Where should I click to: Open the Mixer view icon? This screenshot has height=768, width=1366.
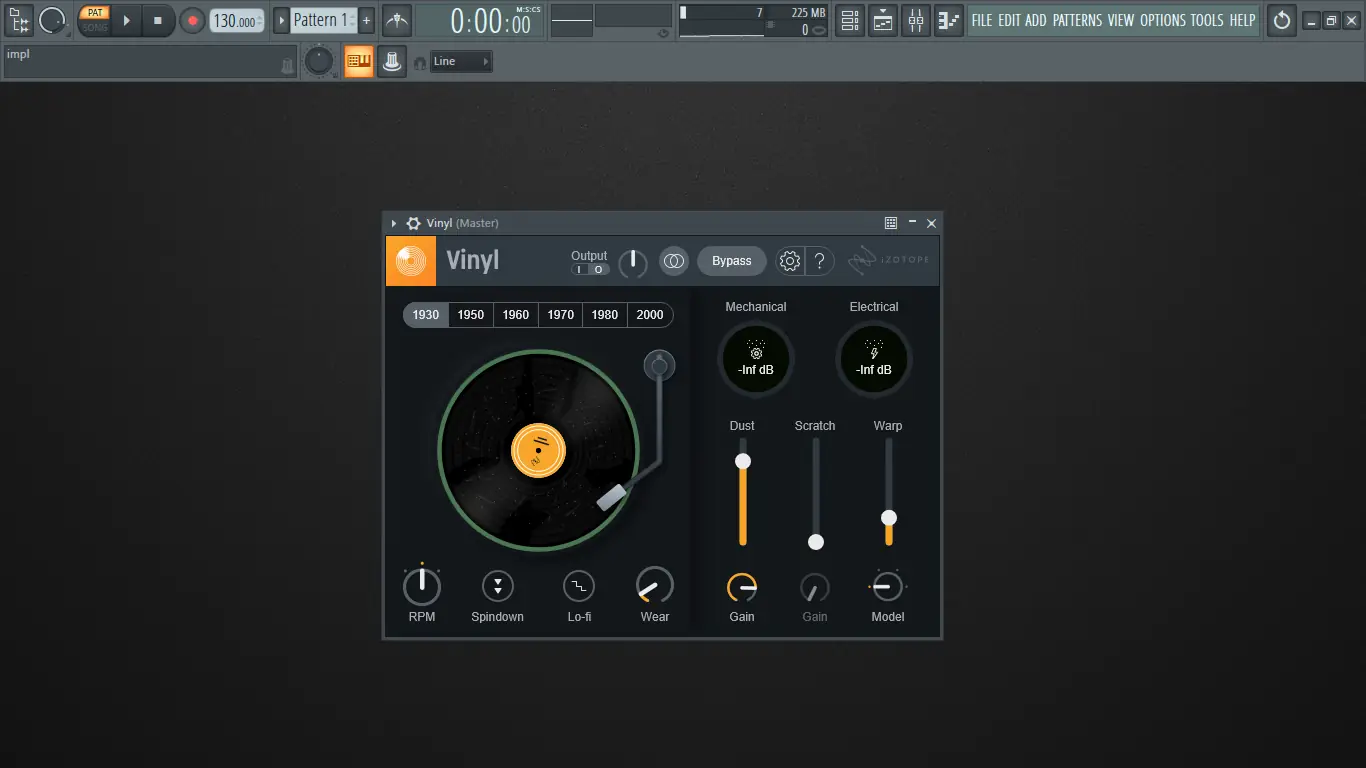click(916, 20)
